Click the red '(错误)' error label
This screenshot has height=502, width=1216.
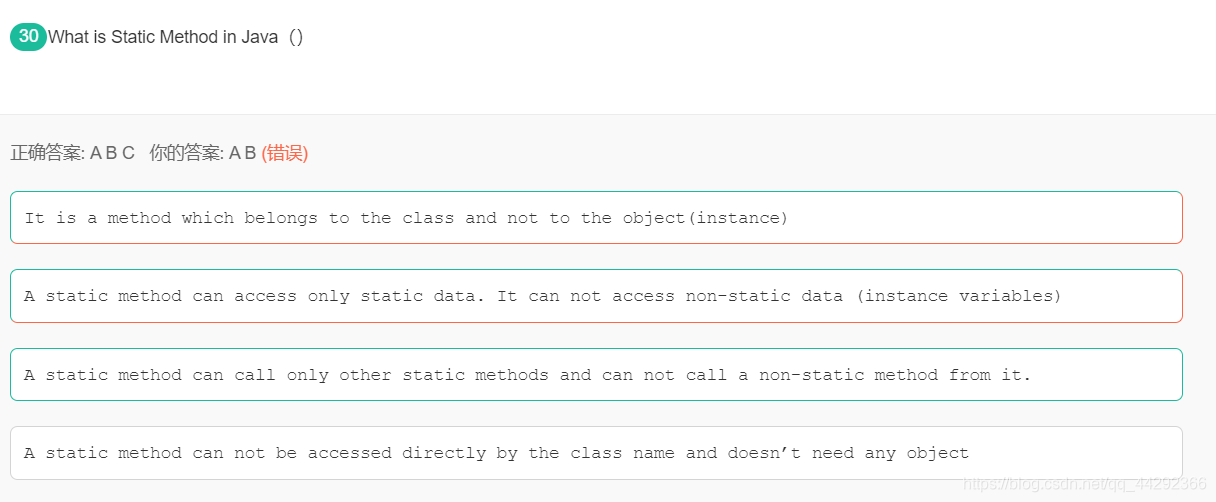(x=285, y=153)
